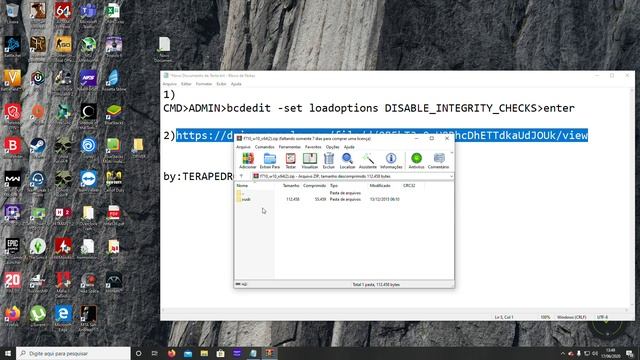Click the Extrair Para toolbar icon

coord(270,160)
